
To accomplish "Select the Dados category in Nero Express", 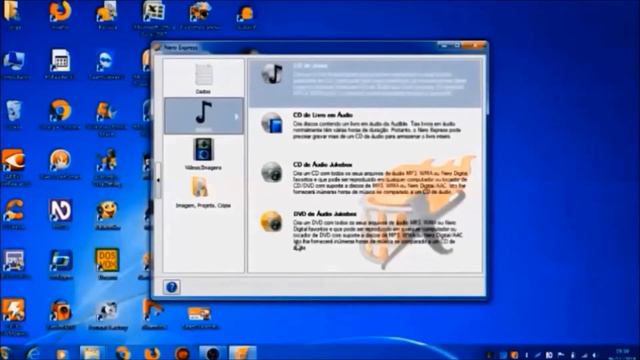I will click(x=203, y=79).
